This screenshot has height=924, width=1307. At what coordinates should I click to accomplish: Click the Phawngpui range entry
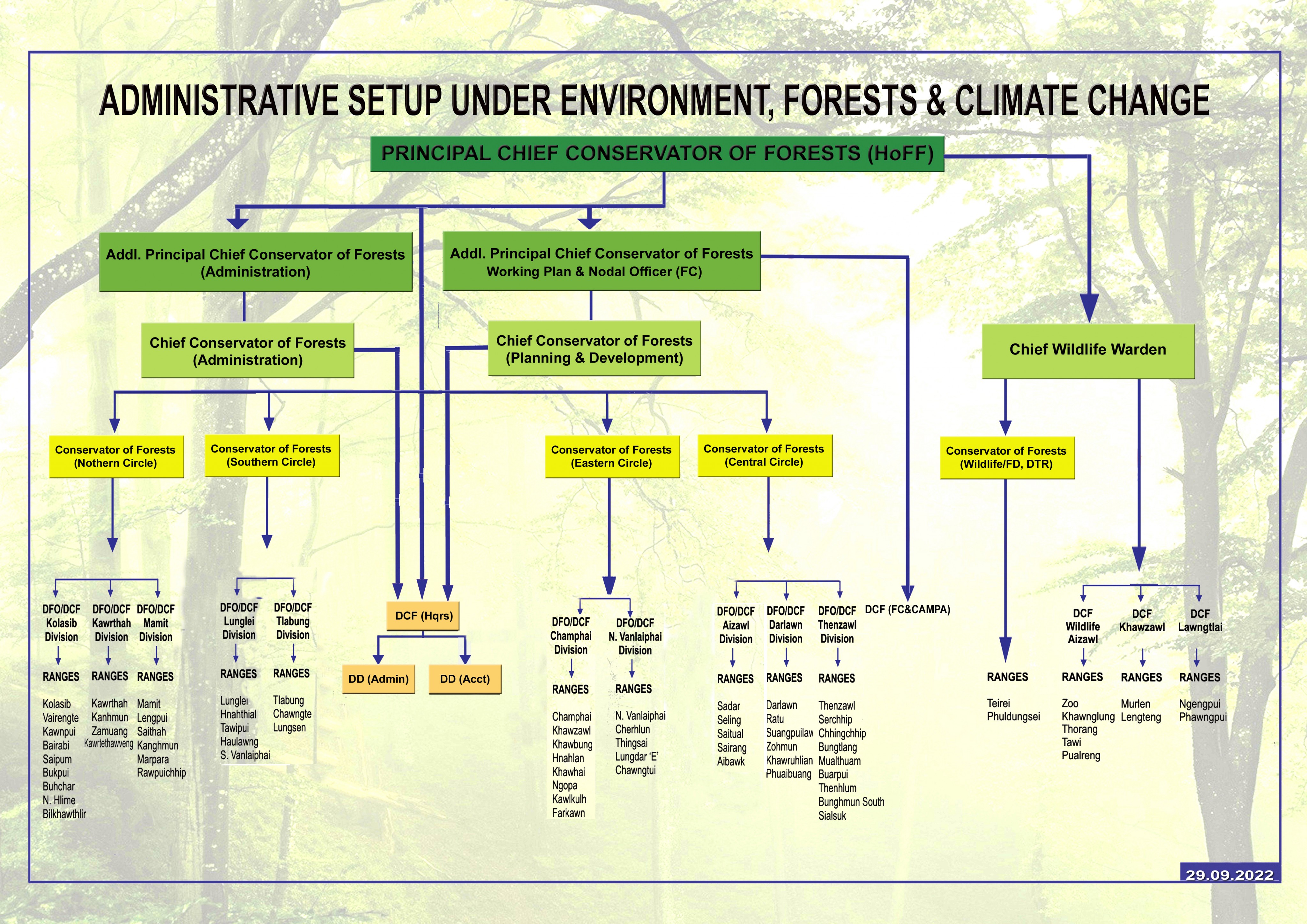tap(1203, 717)
